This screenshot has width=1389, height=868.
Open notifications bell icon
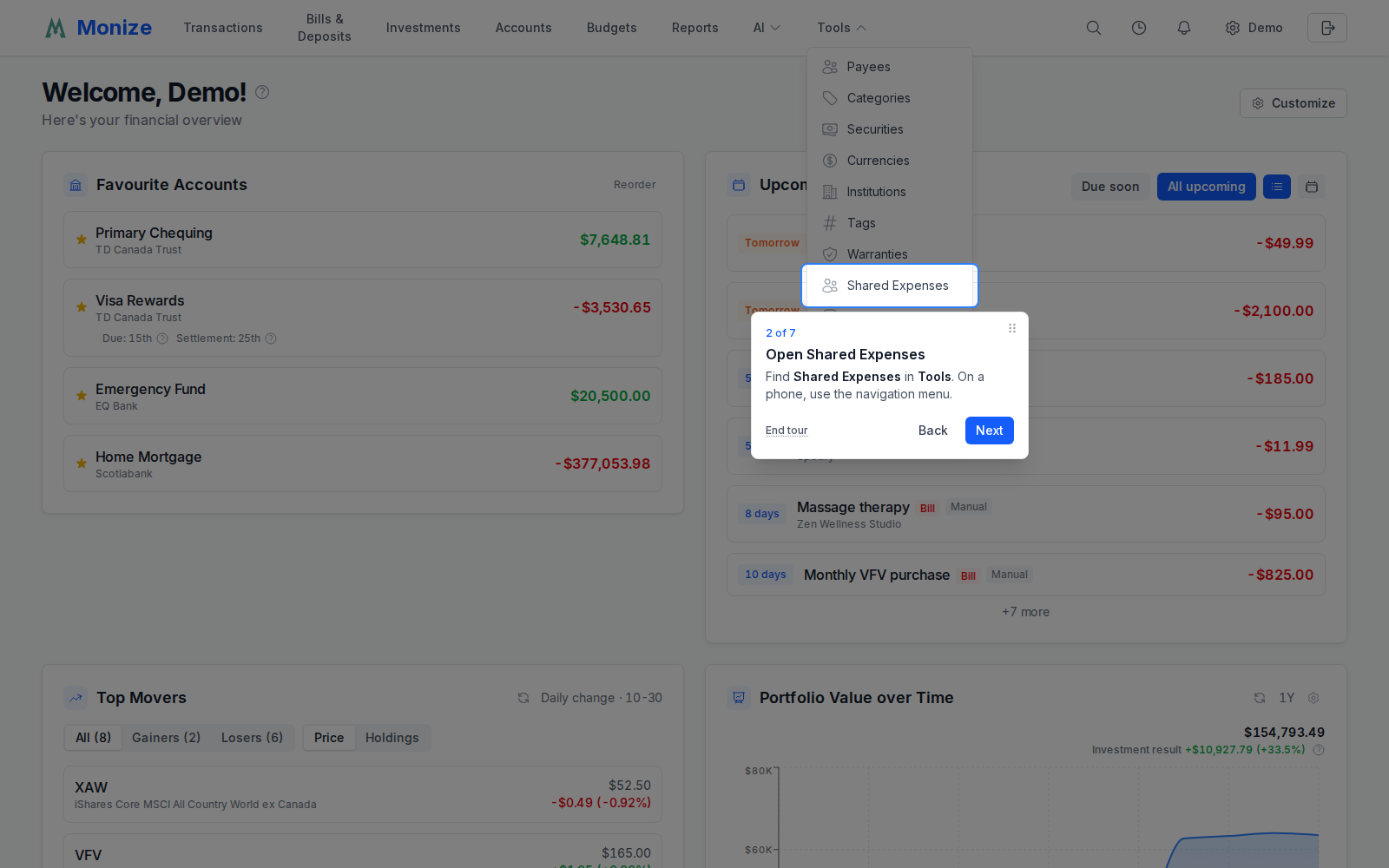point(1184,28)
